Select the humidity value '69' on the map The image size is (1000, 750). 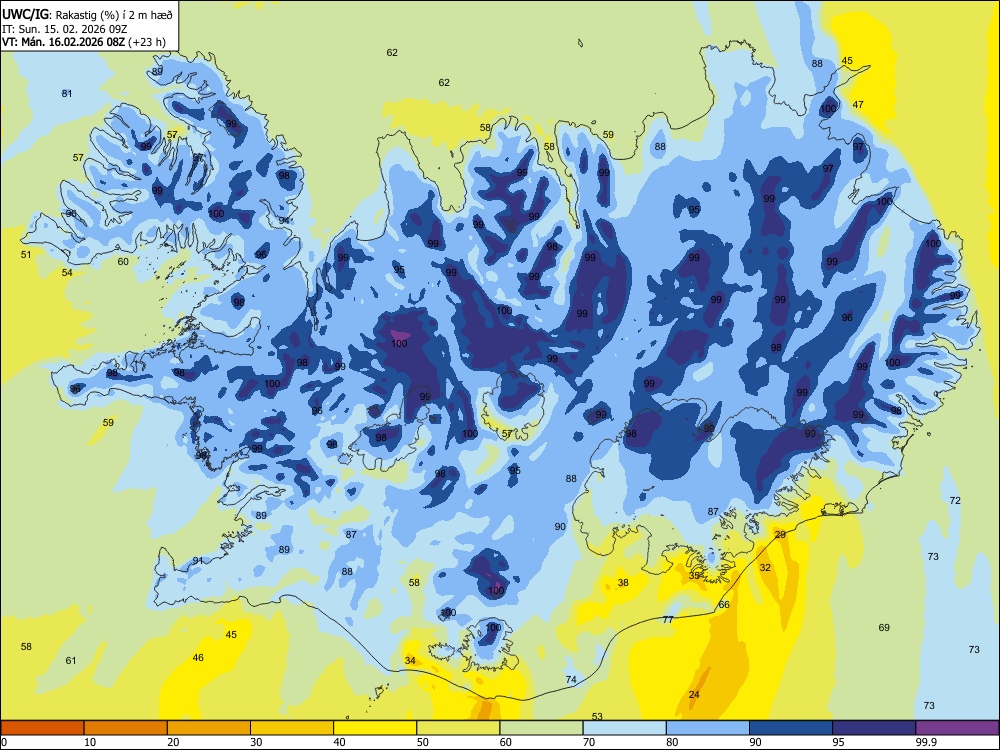(884, 628)
